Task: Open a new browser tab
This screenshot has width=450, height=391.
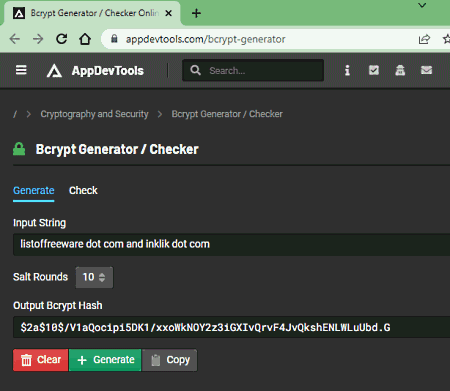Action: (196, 13)
